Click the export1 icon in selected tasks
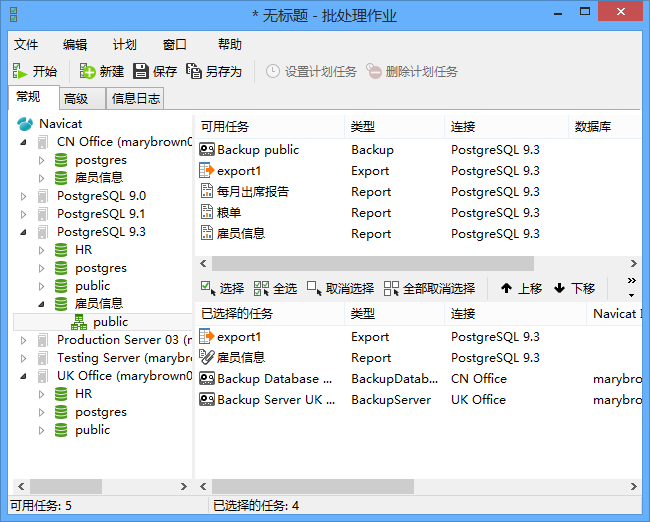The width and height of the screenshot is (650, 522). (x=206, y=336)
